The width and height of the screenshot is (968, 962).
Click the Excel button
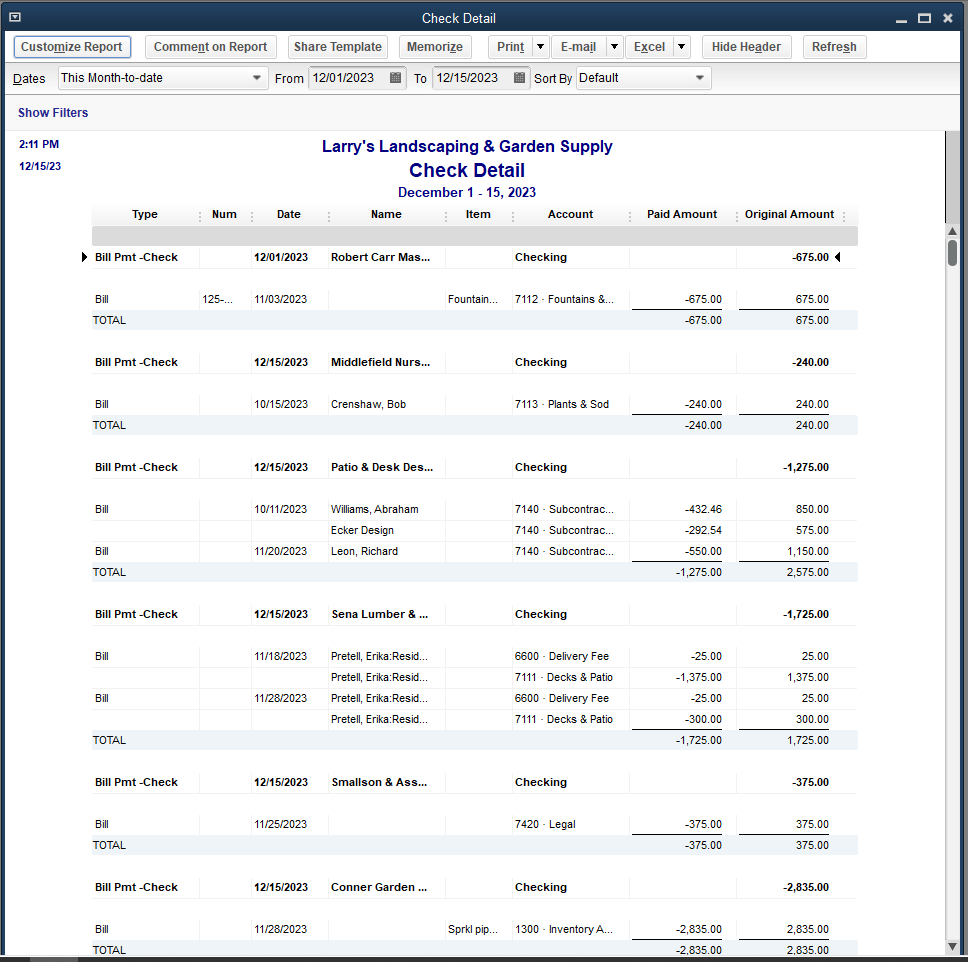[649, 47]
